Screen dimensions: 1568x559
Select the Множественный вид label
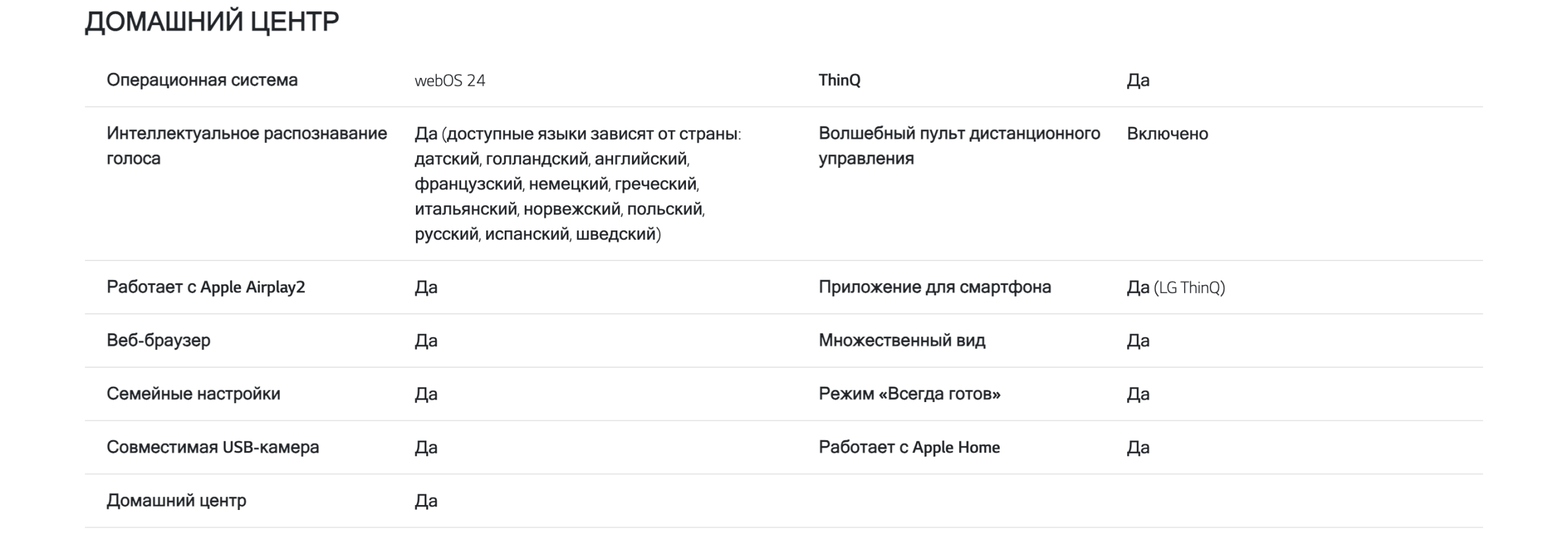point(902,341)
